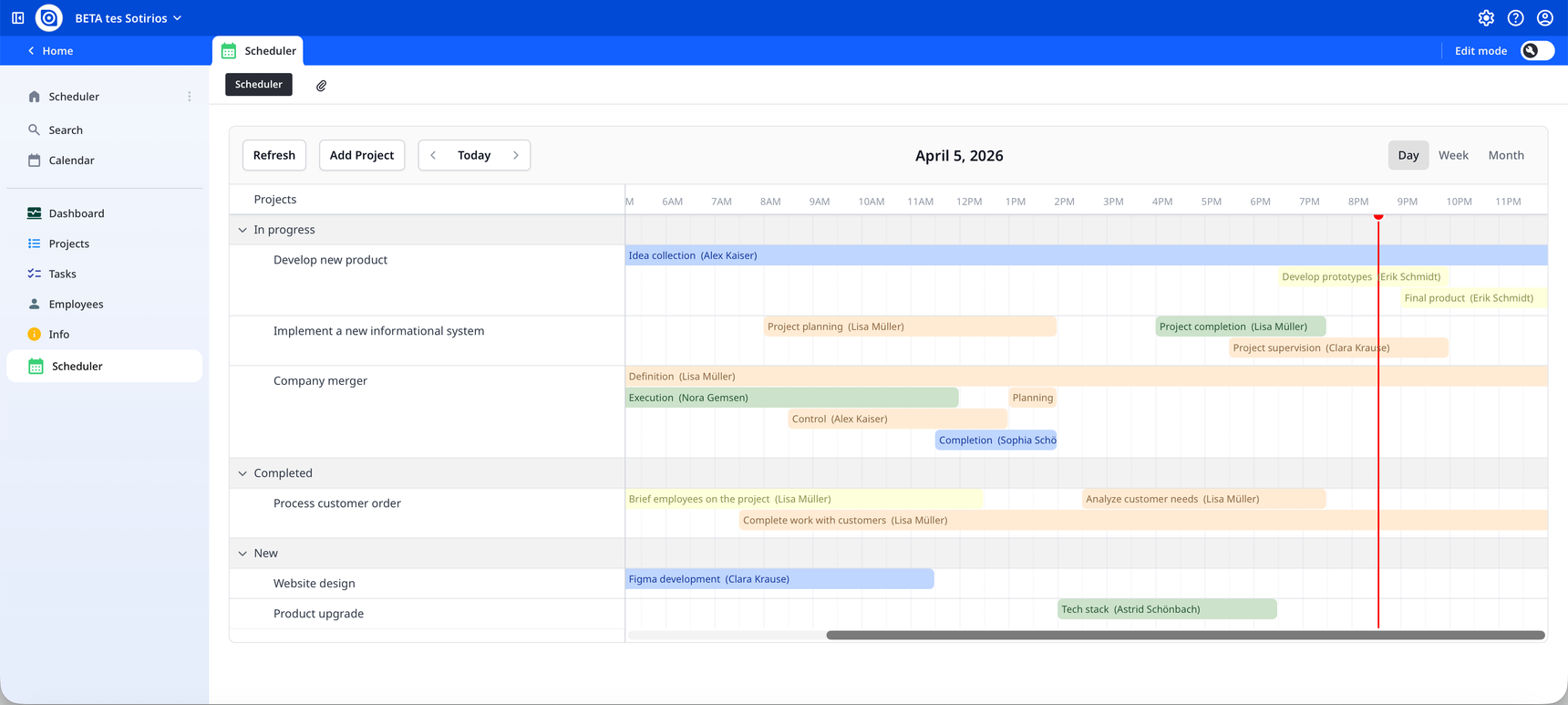The height and width of the screenshot is (705, 1568).
Task: Click the Add Project button
Action: pyautogui.click(x=361, y=155)
